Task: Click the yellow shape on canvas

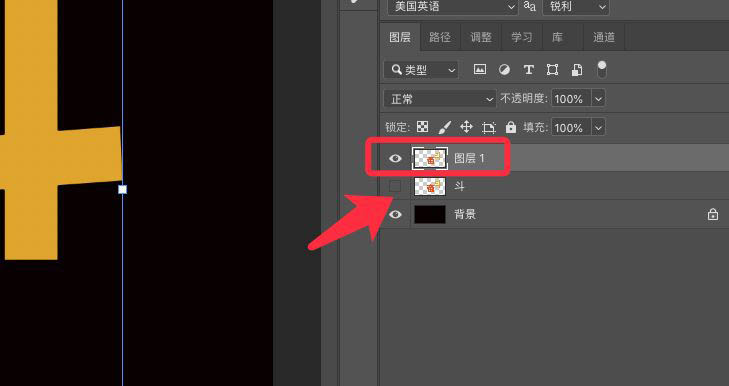Action: pos(31,158)
